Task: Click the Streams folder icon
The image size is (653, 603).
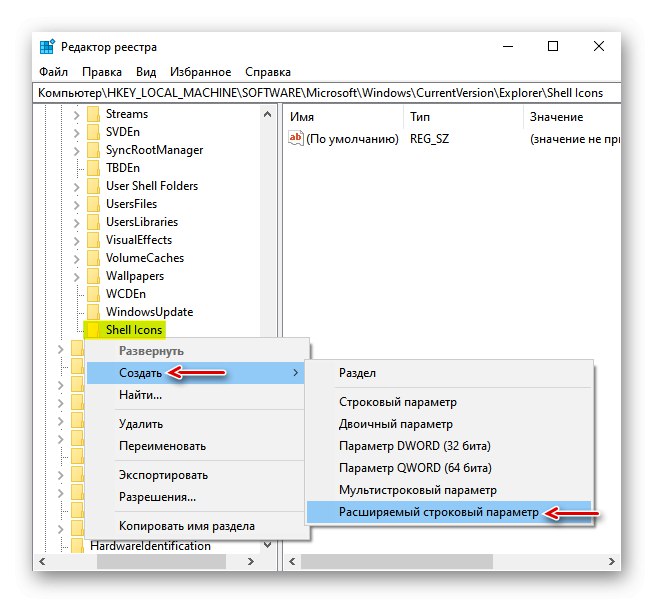Action: [x=93, y=114]
